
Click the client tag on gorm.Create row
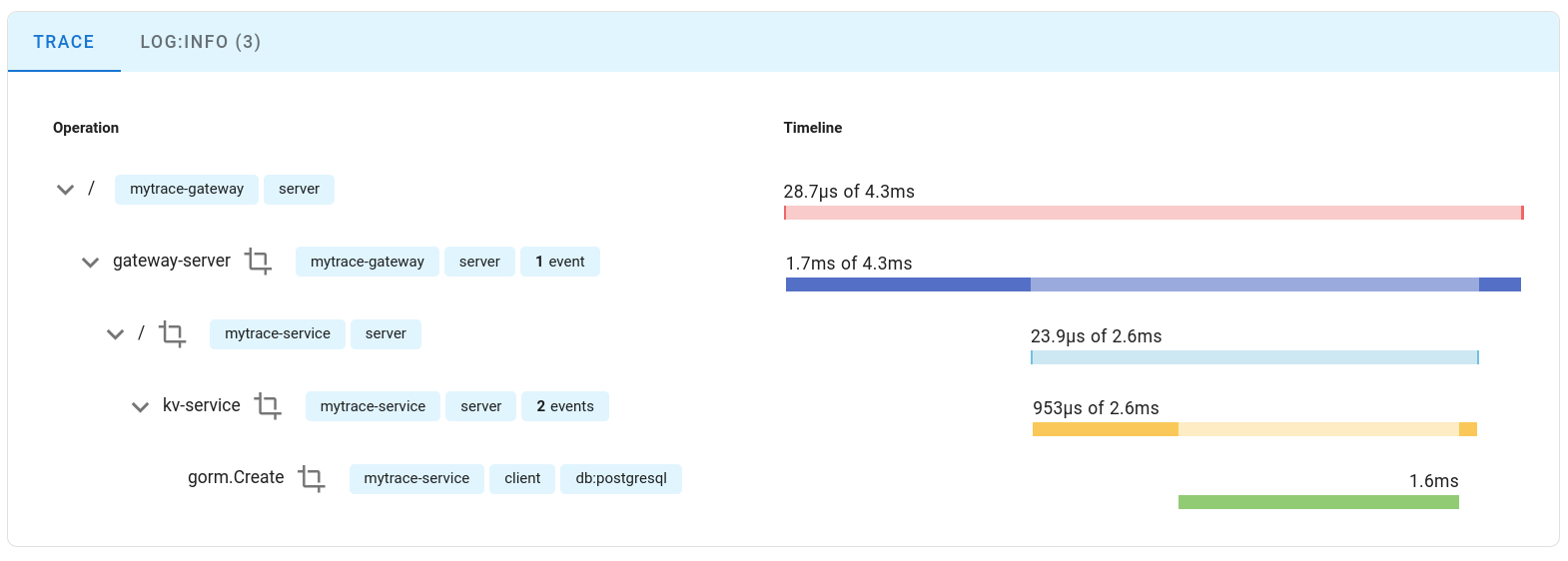point(521,478)
